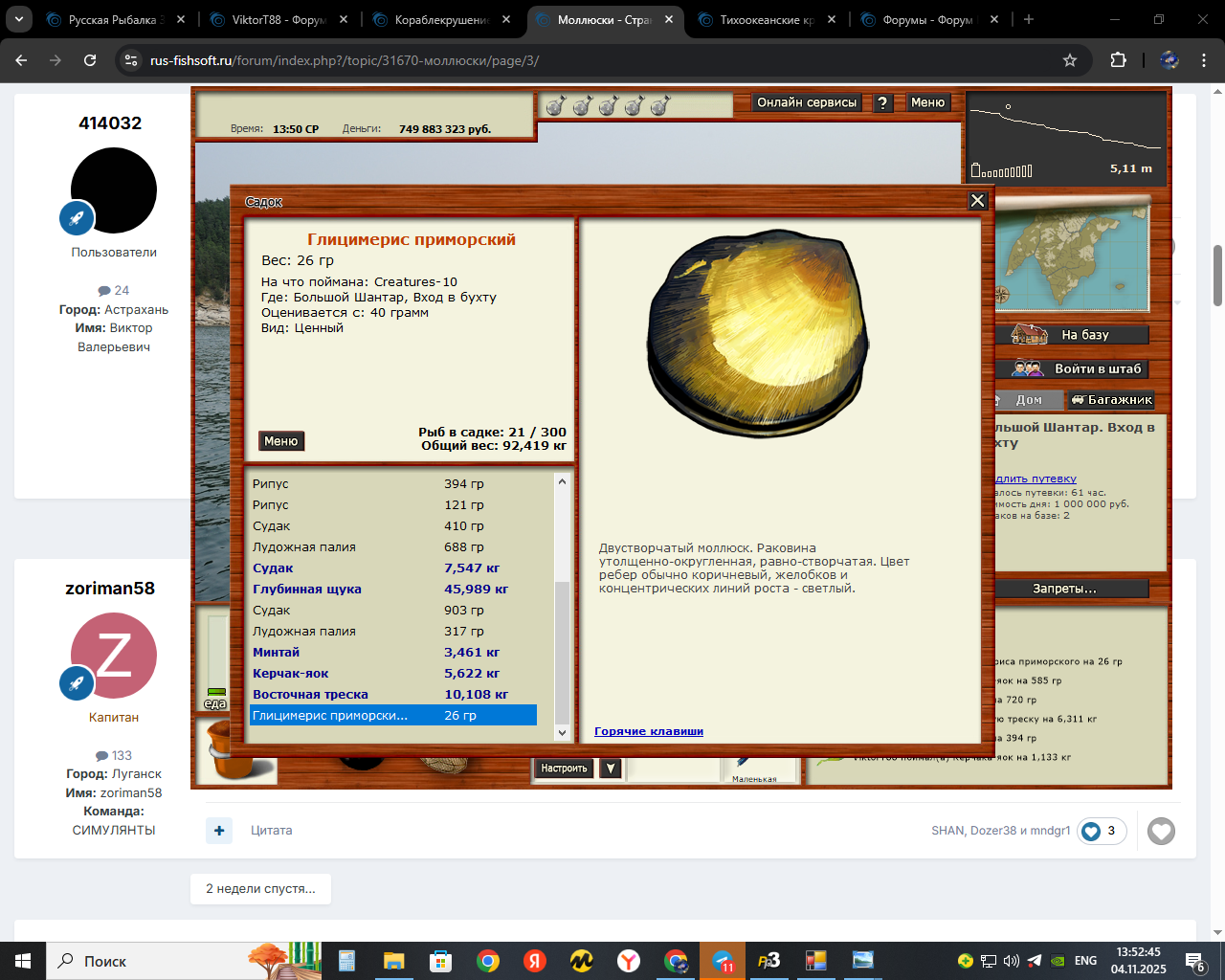This screenshot has height=980, width=1225.
Task: Click the Chrome three-dot menu icon
Action: tap(1204, 60)
